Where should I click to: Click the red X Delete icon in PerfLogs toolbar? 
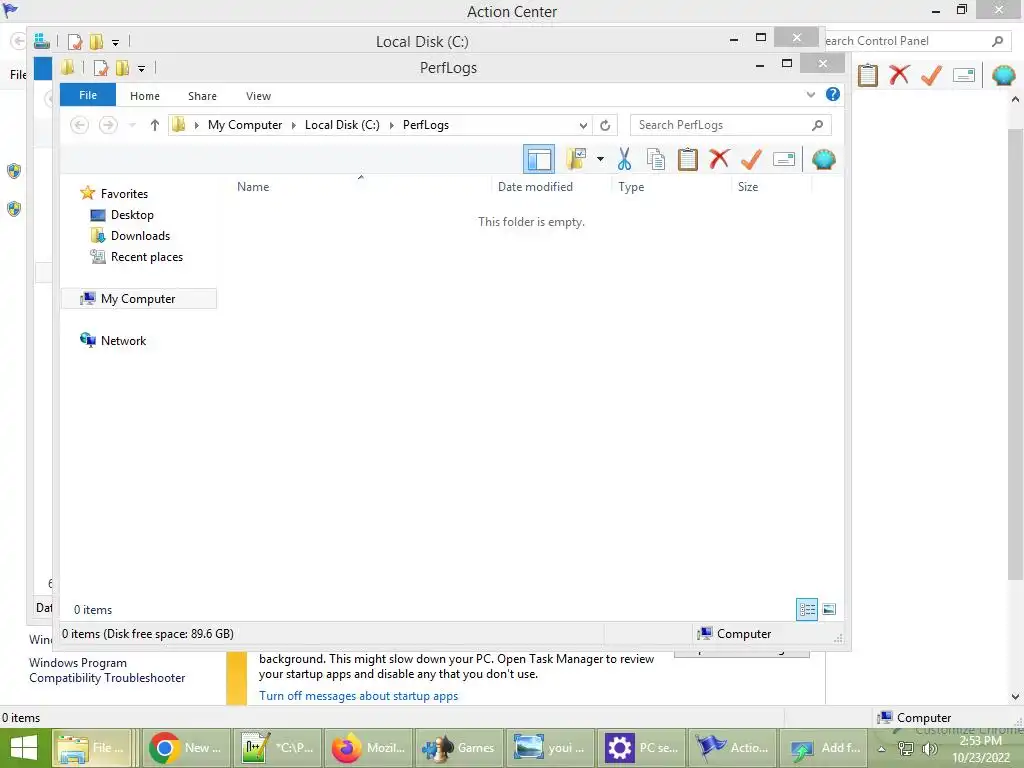click(720, 159)
